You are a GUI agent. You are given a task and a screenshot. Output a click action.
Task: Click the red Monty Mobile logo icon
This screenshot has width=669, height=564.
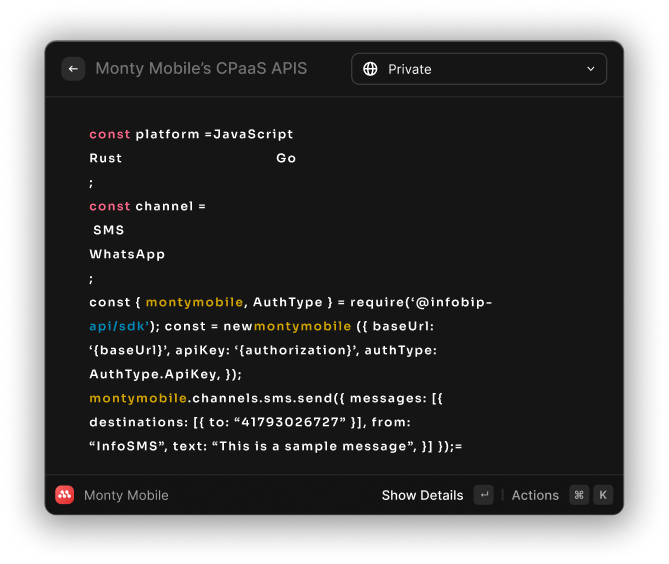65,495
